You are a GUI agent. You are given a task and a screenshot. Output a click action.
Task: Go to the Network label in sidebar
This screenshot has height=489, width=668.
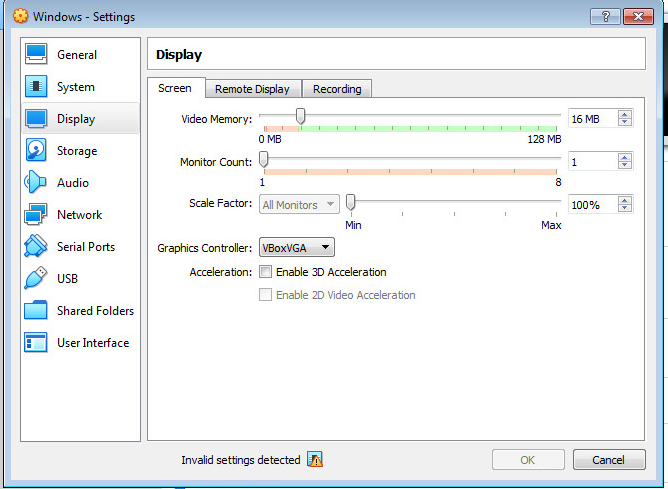point(80,215)
